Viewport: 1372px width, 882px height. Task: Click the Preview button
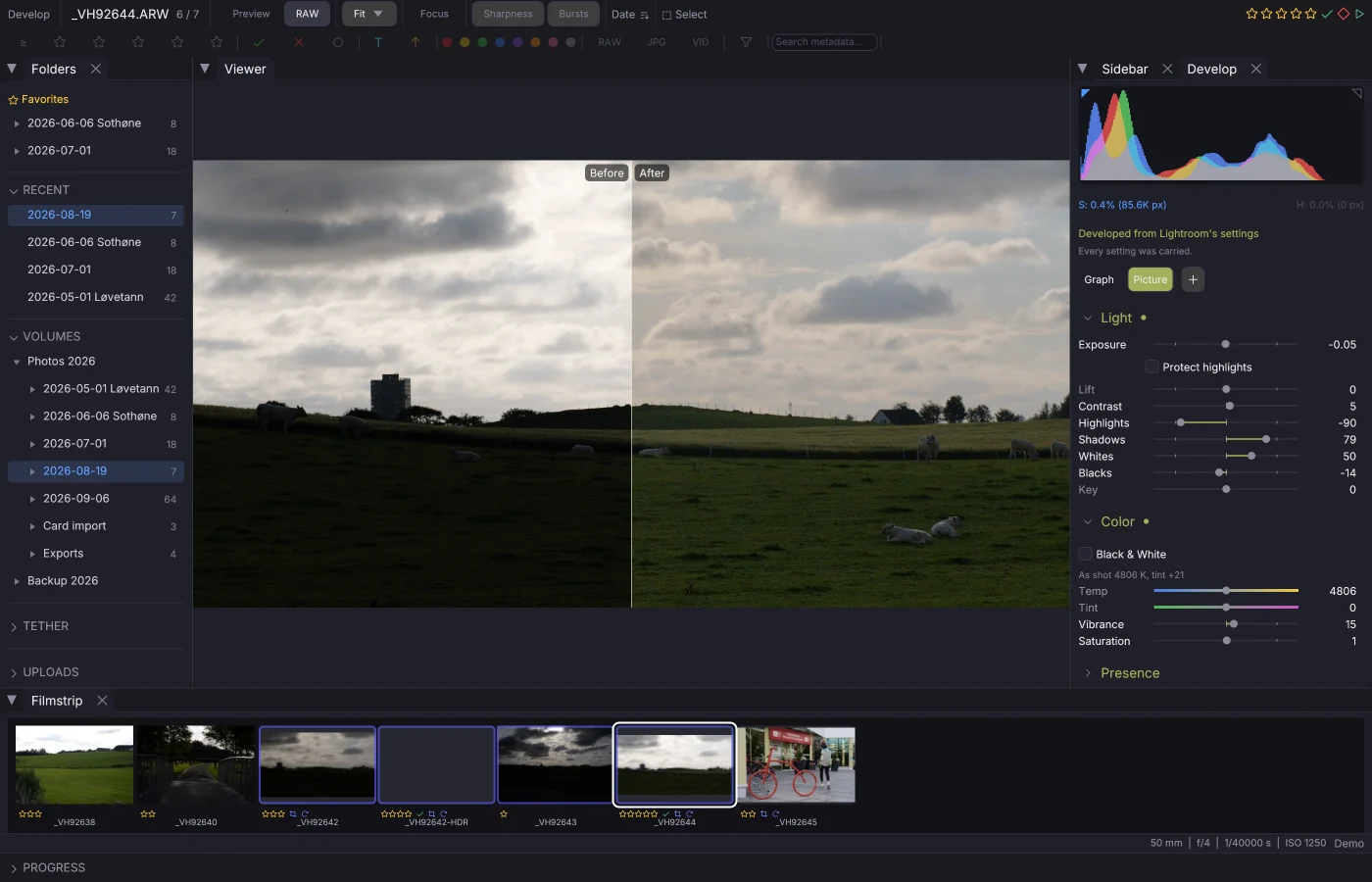251,14
